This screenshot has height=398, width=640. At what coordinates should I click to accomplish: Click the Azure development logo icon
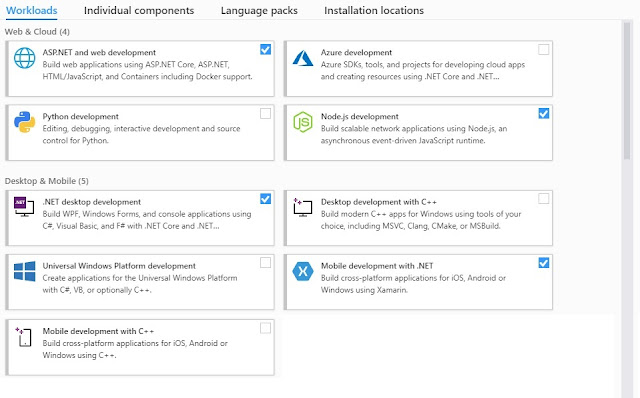(x=303, y=58)
